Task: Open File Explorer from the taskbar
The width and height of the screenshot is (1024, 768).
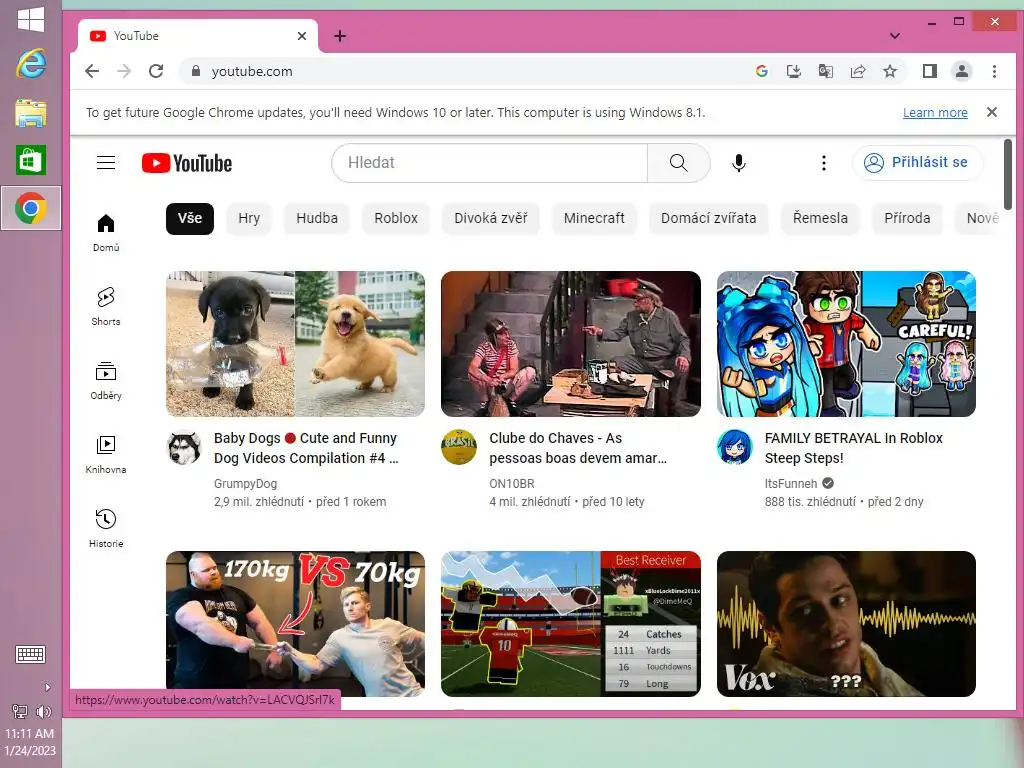Action: coord(31,112)
